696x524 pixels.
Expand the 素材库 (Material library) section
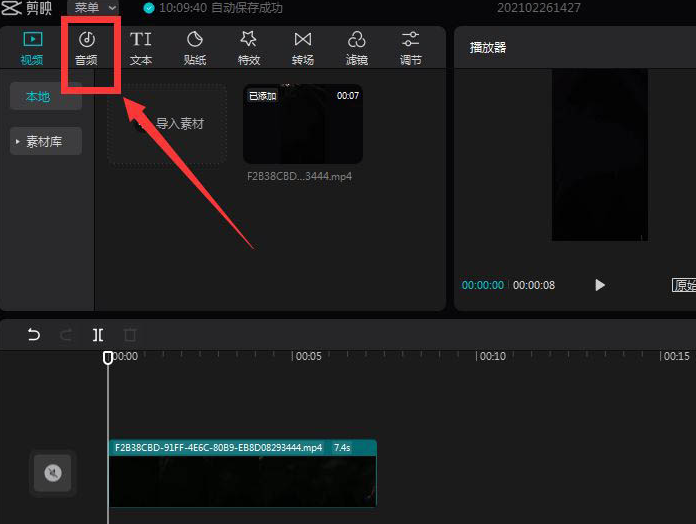[46, 142]
